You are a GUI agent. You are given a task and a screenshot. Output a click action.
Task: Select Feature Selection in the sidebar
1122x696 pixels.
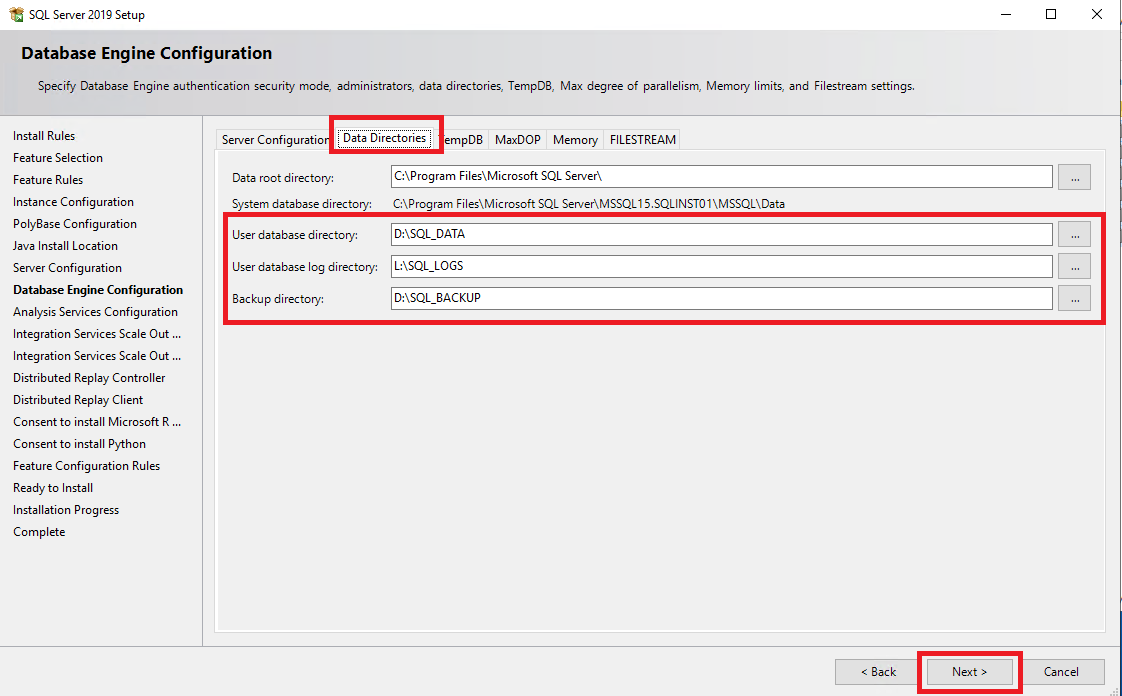[x=58, y=158]
